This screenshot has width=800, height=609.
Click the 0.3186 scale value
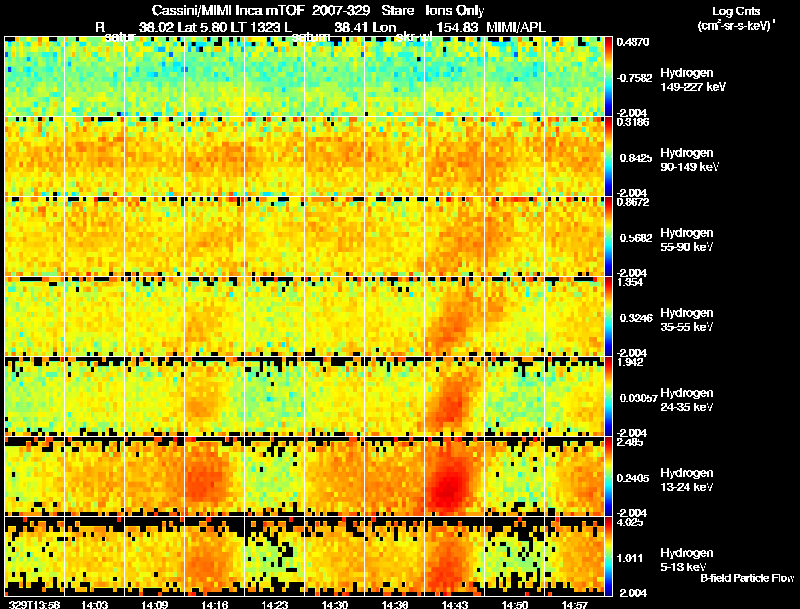[x=633, y=122]
